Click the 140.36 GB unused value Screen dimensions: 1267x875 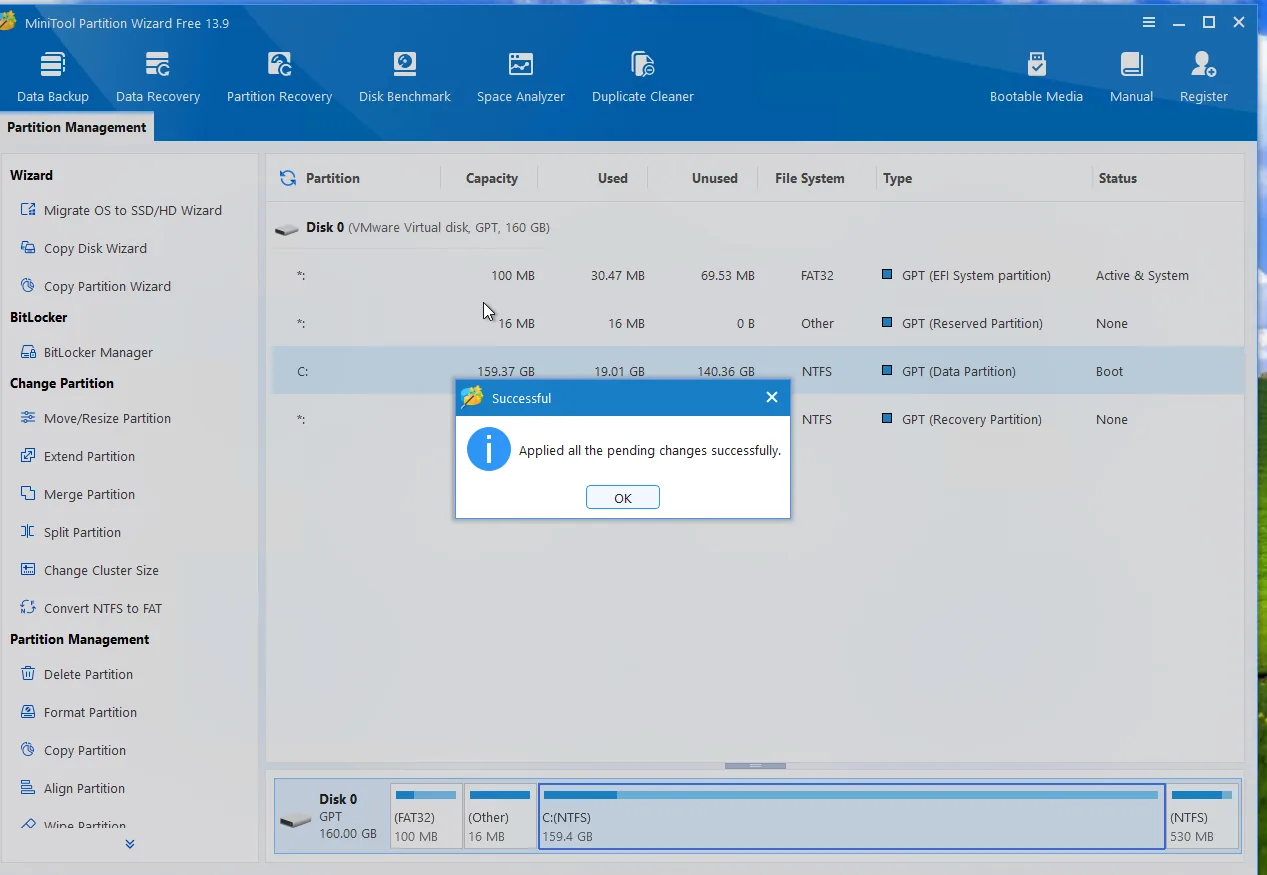726,371
